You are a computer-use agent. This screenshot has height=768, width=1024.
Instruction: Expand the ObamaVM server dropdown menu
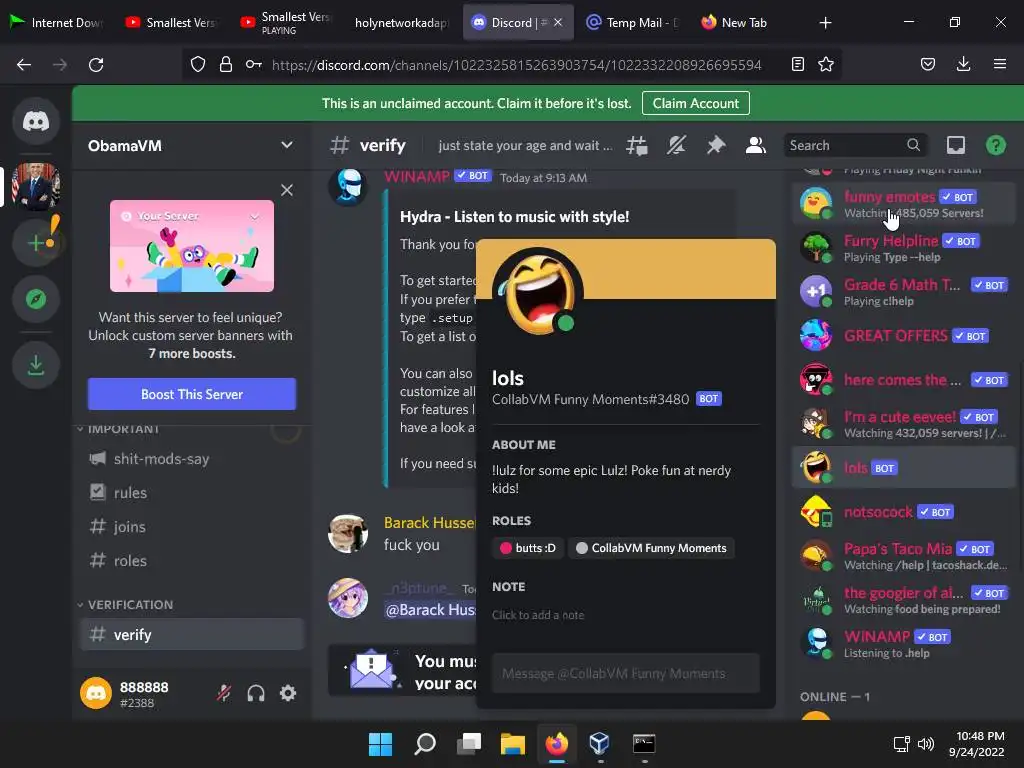[x=287, y=145]
